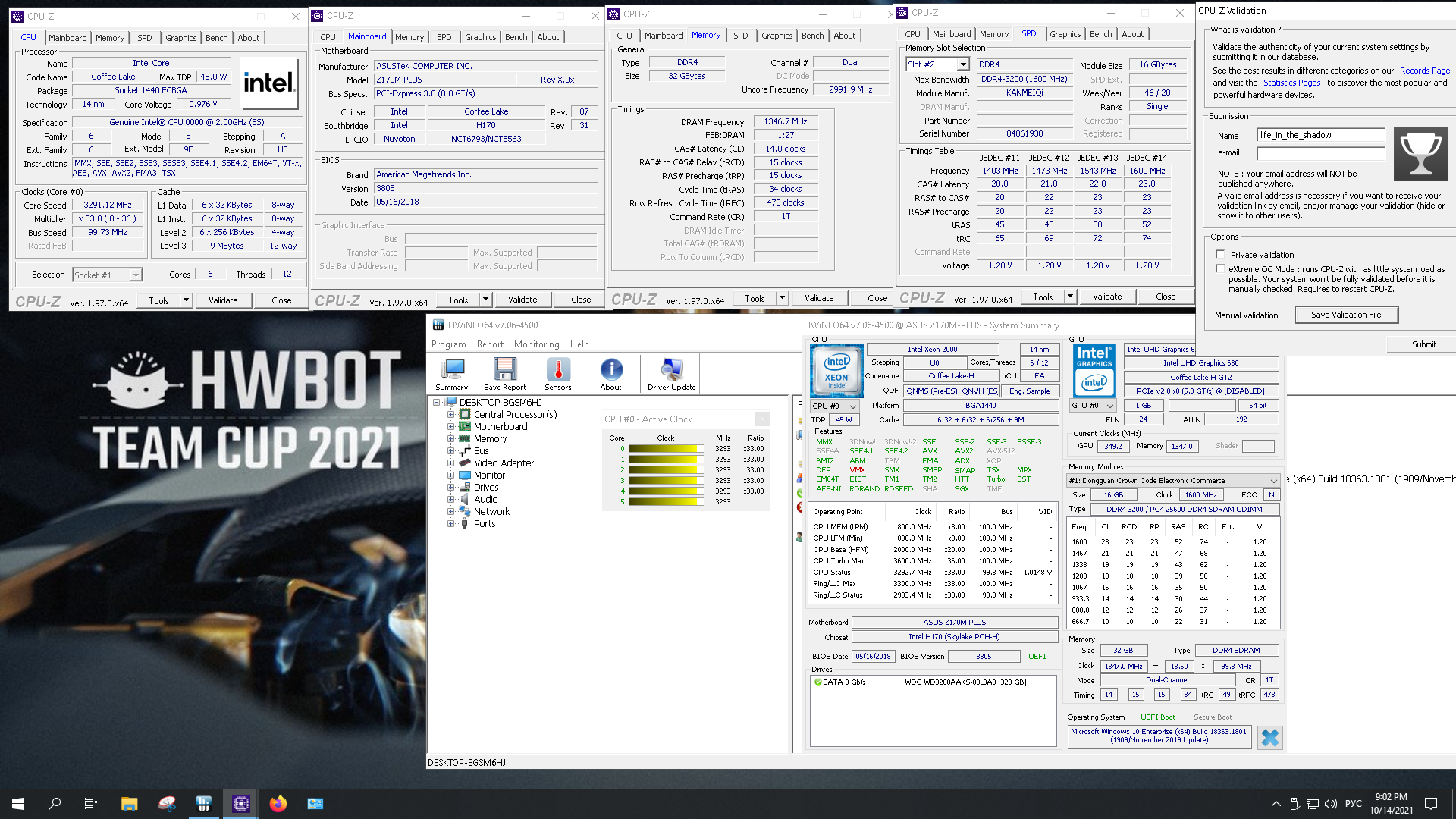This screenshot has width=1456, height=819.
Task: Click Save Validation File button
Action: click(x=1346, y=315)
